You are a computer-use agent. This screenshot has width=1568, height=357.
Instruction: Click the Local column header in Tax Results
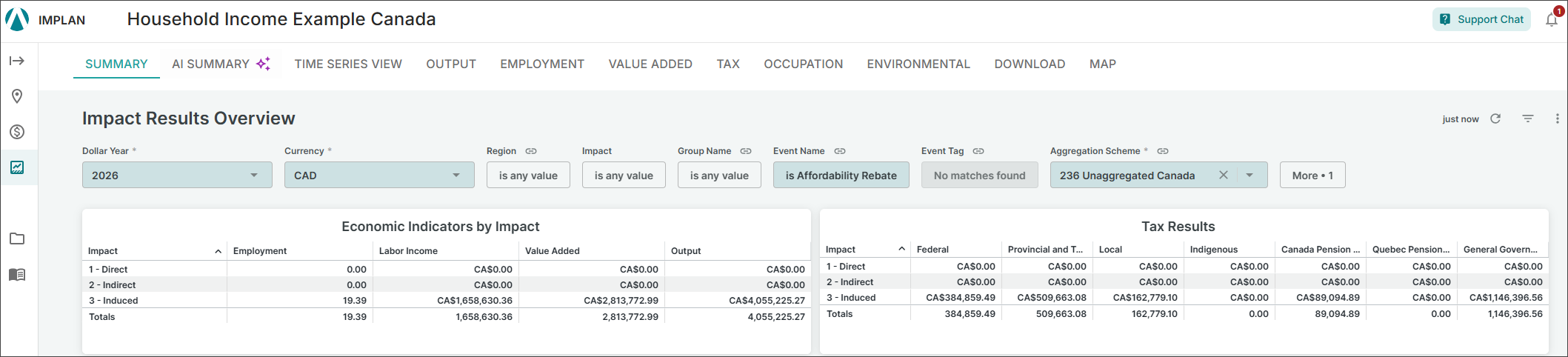[x=1138, y=249]
